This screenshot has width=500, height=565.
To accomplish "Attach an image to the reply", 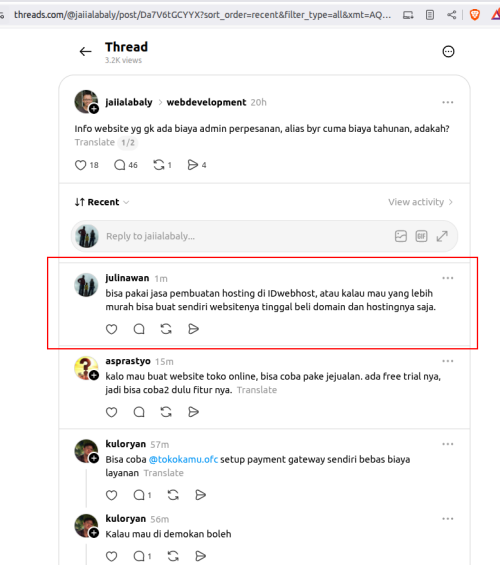I will [401, 236].
